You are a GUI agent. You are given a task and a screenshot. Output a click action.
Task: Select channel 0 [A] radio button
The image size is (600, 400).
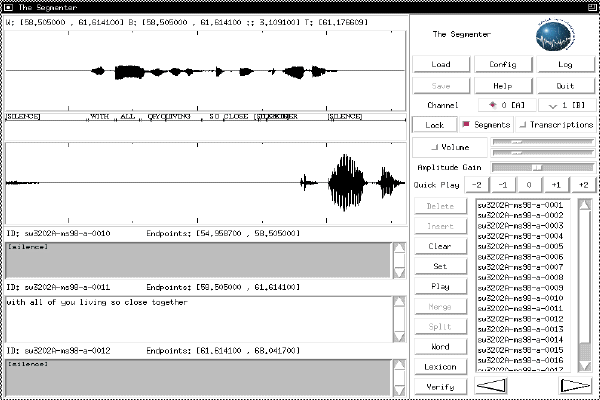click(x=507, y=105)
